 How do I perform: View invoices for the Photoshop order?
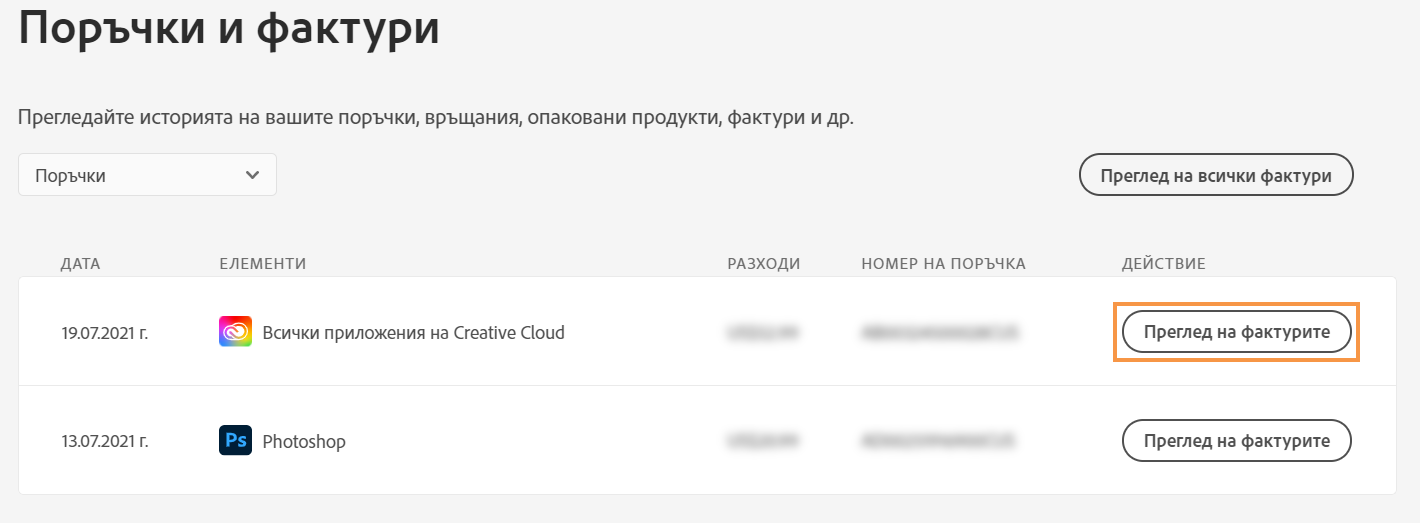tap(1236, 441)
